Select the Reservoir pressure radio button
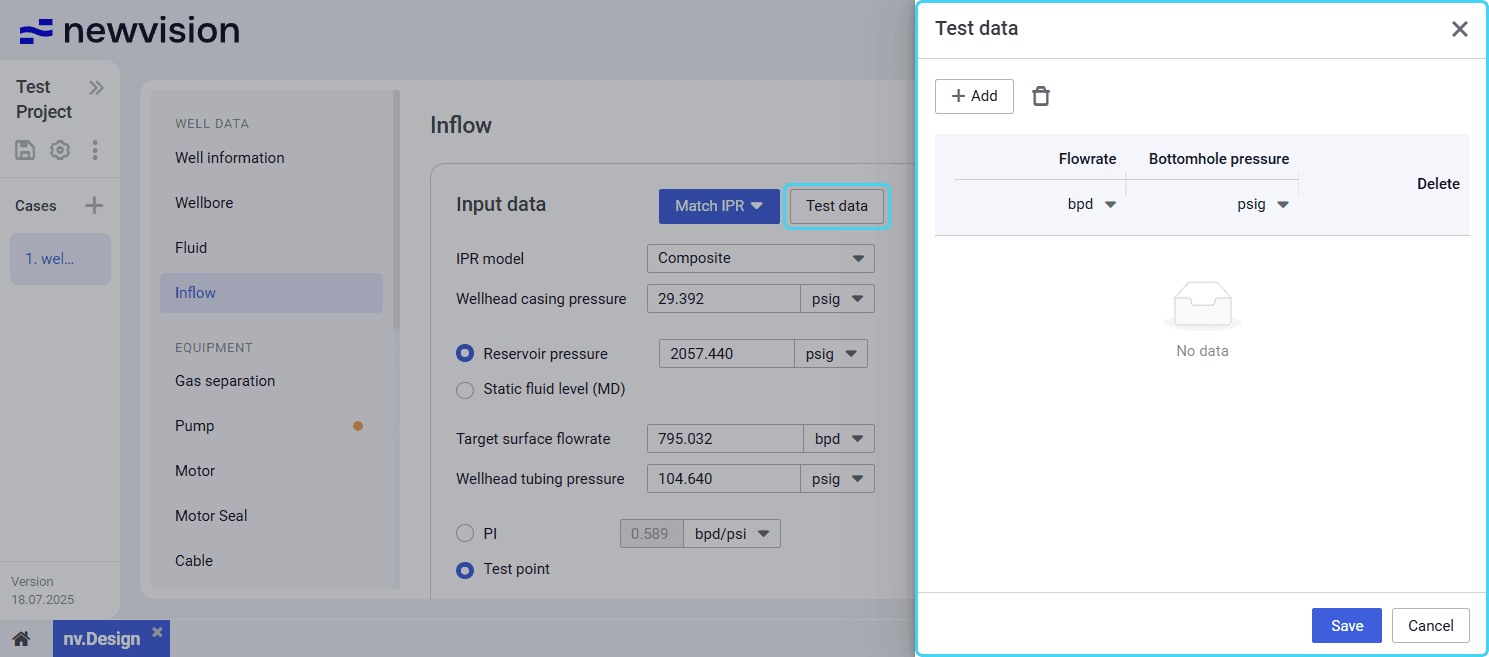 tap(465, 354)
